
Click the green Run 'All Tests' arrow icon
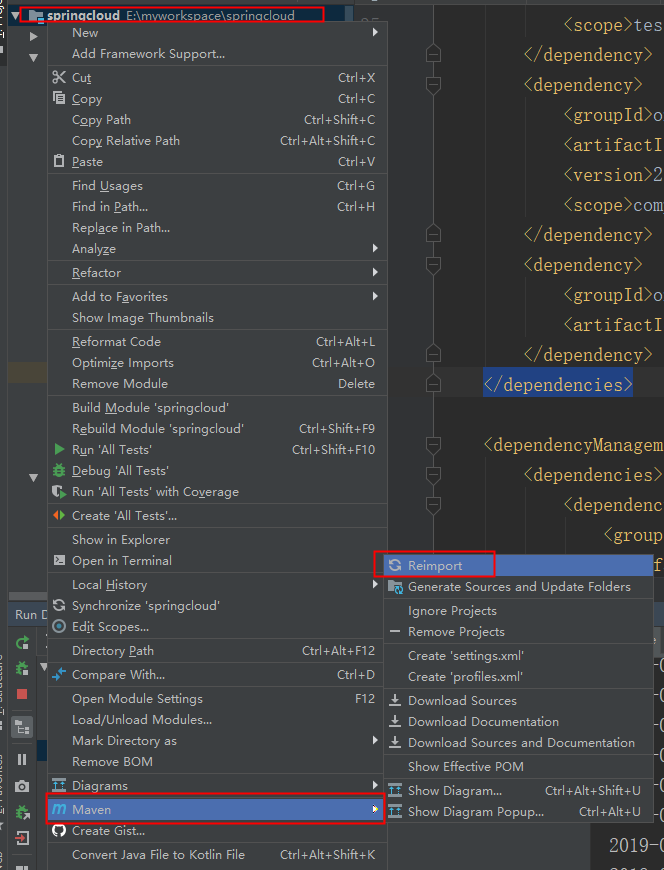[x=59, y=449]
